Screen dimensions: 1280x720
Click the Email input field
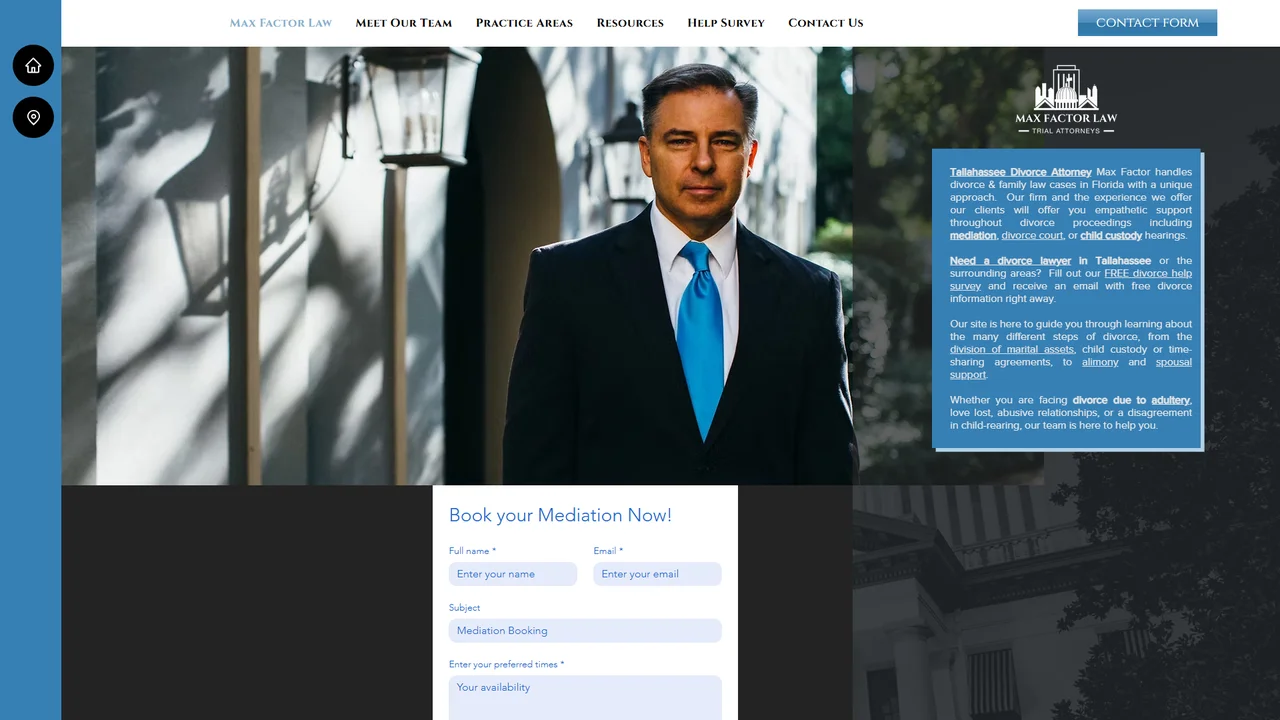[x=657, y=574]
